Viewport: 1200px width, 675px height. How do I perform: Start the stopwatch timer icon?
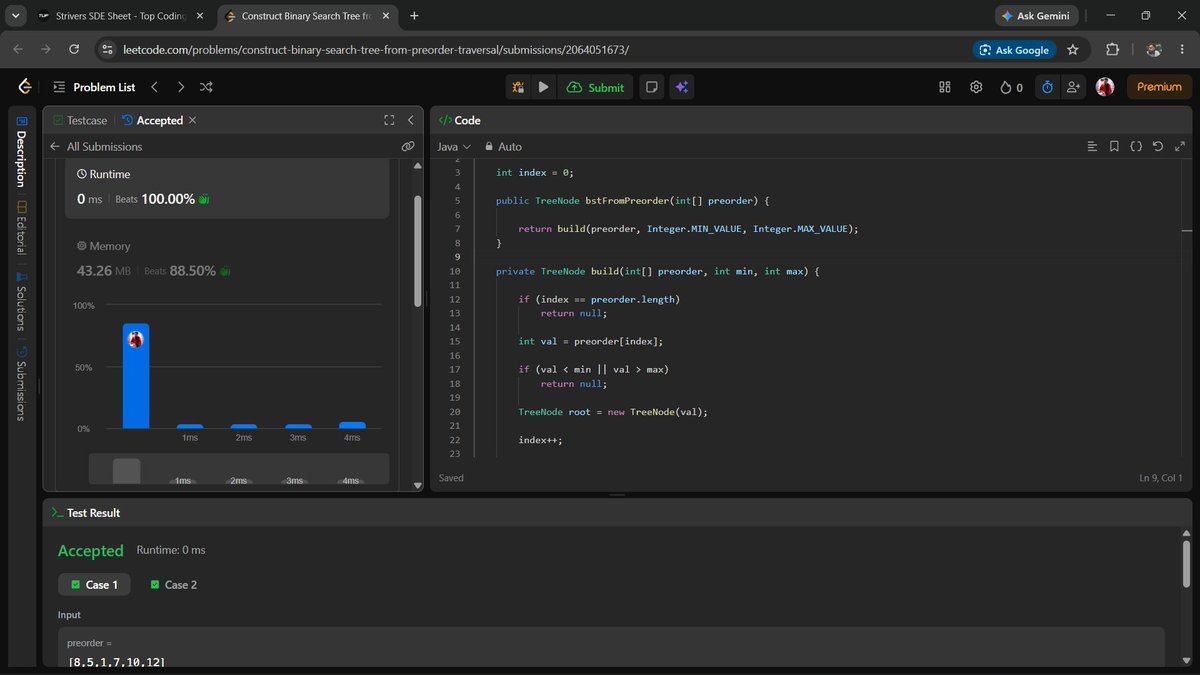click(1047, 87)
